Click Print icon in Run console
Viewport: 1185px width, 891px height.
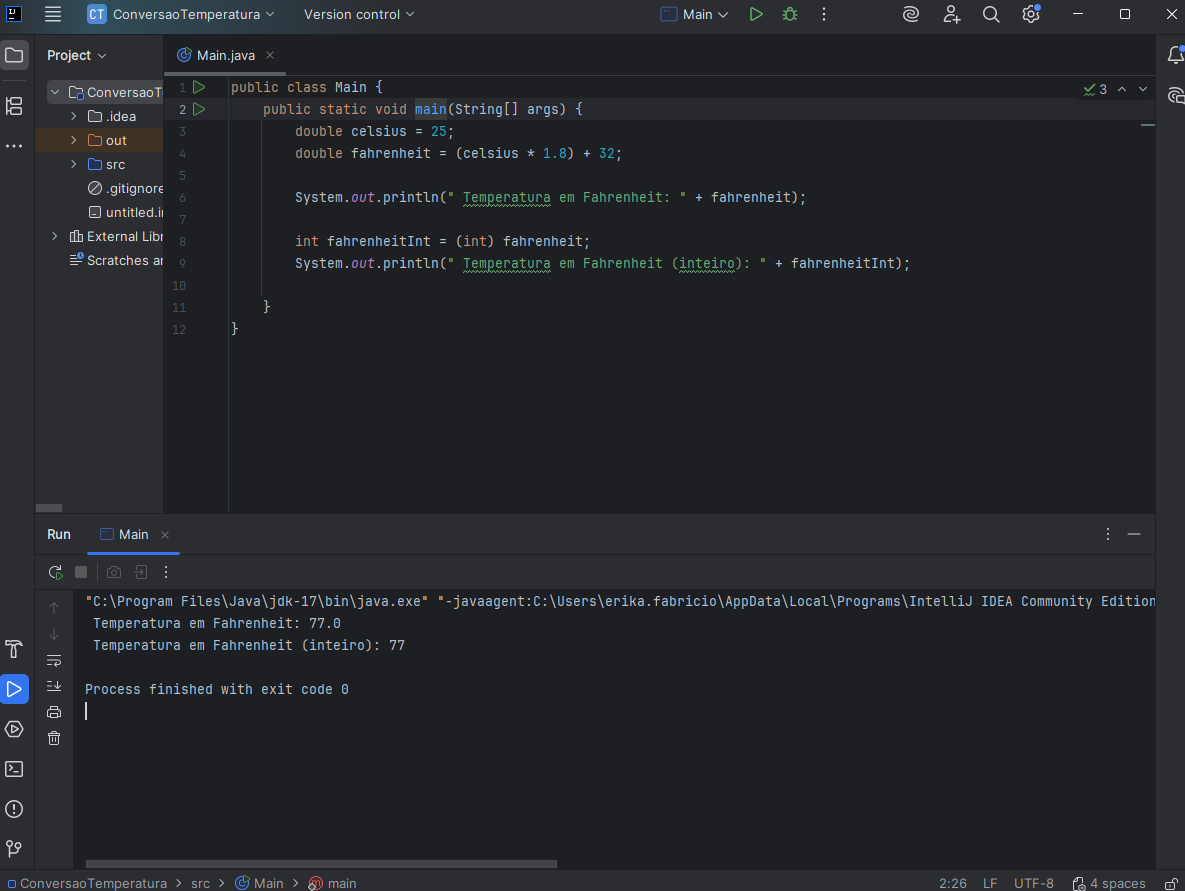tap(54, 712)
